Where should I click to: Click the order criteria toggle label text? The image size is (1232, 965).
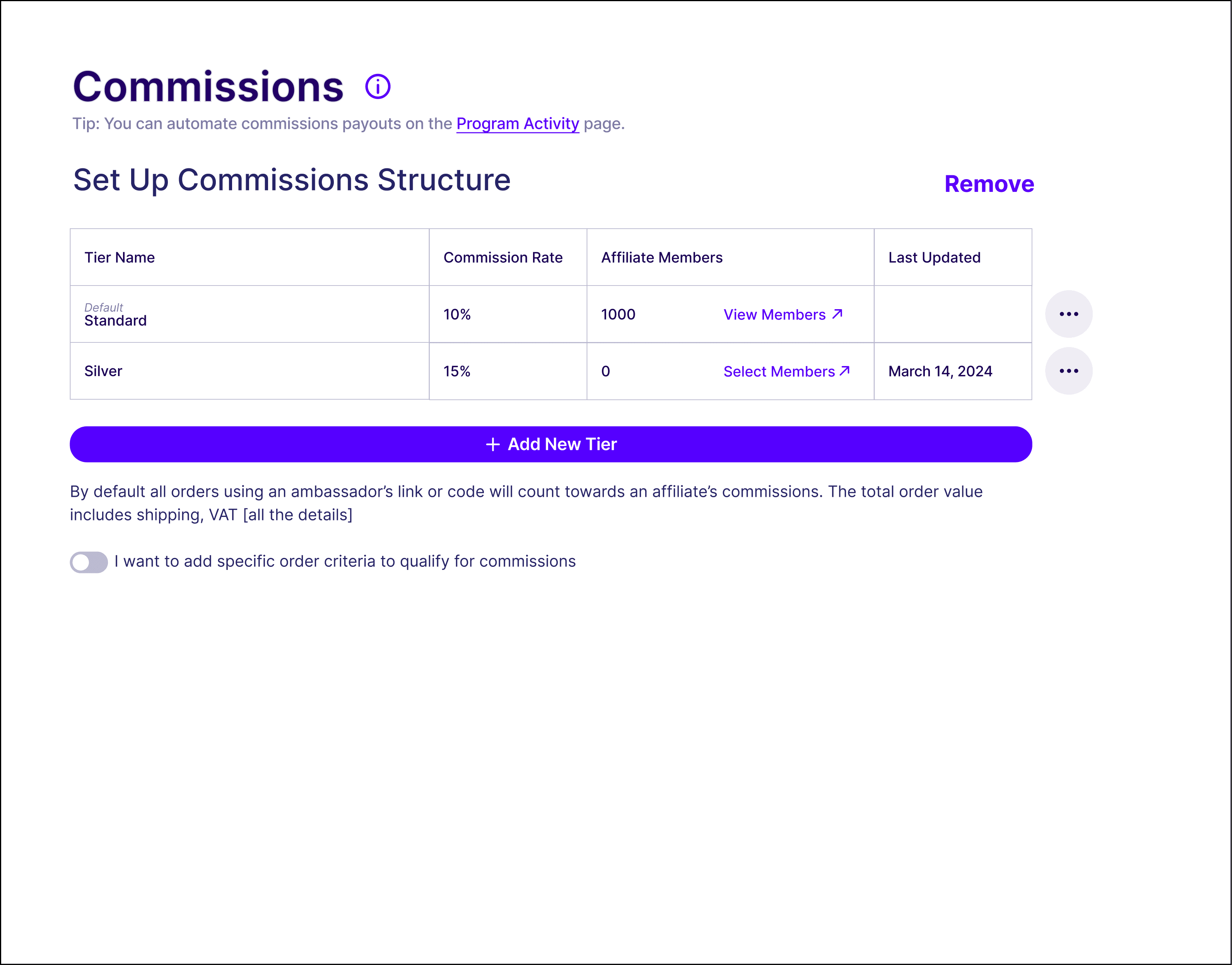click(345, 561)
